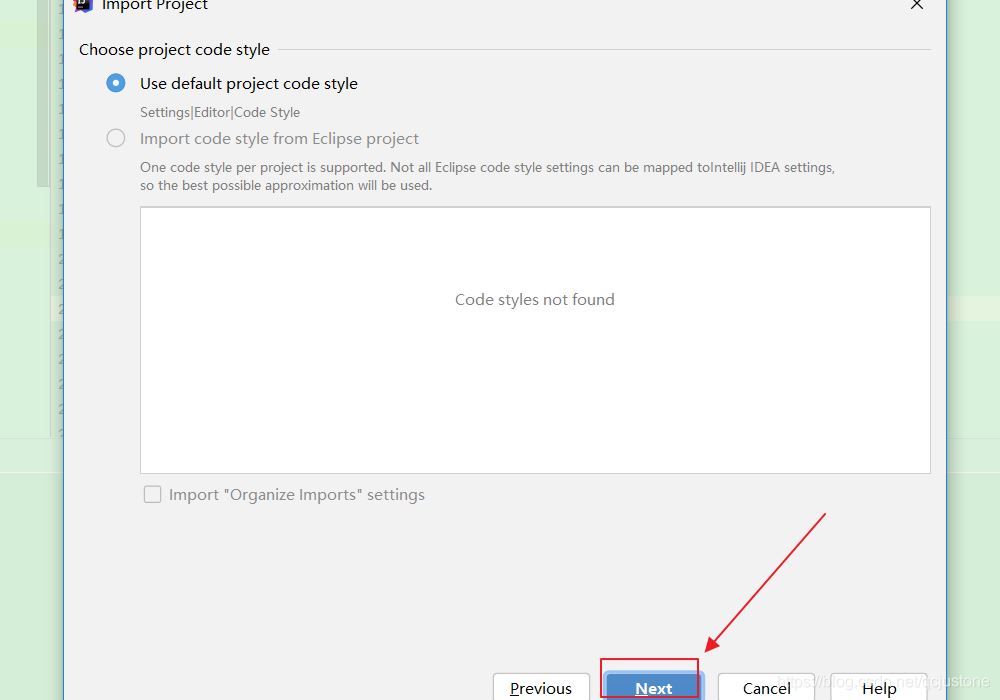The image size is (1000, 700).
Task: Open Help for the import wizard
Action: click(879, 688)
